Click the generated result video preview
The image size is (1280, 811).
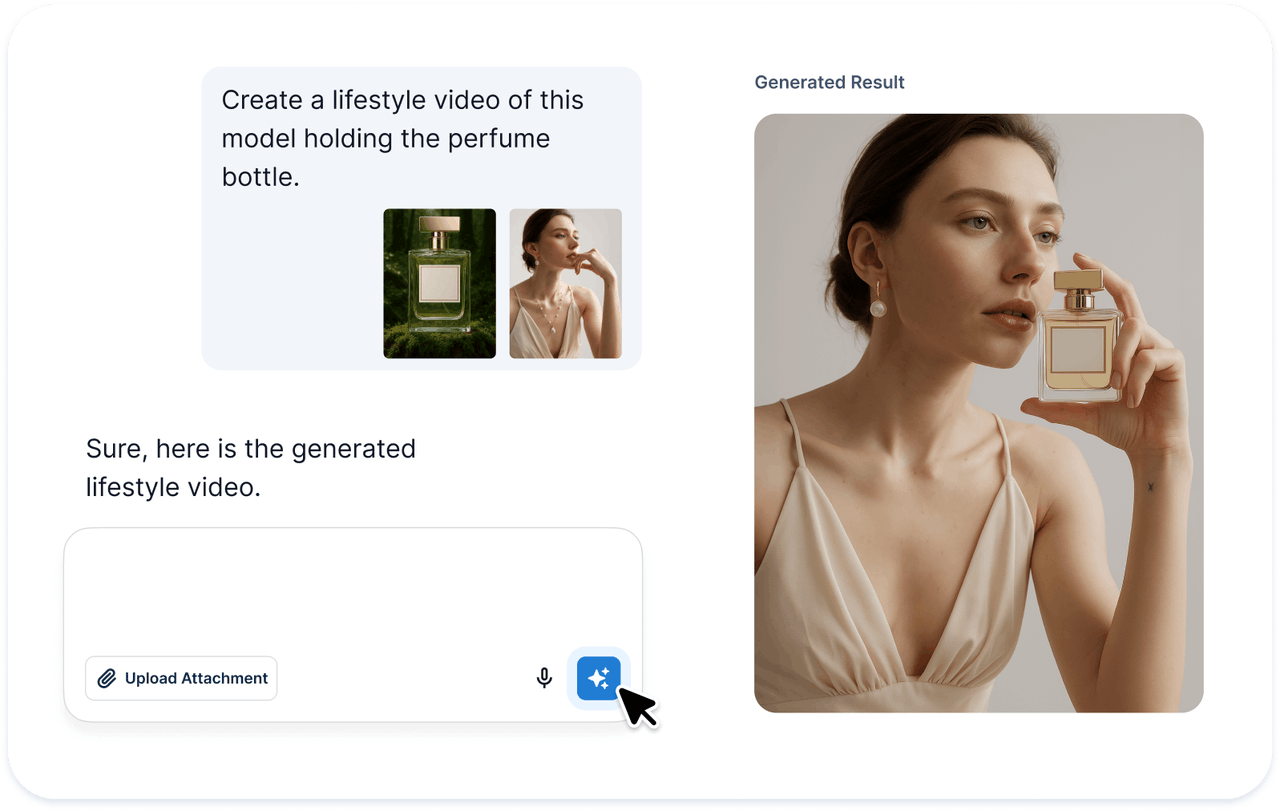coord(978,412)
